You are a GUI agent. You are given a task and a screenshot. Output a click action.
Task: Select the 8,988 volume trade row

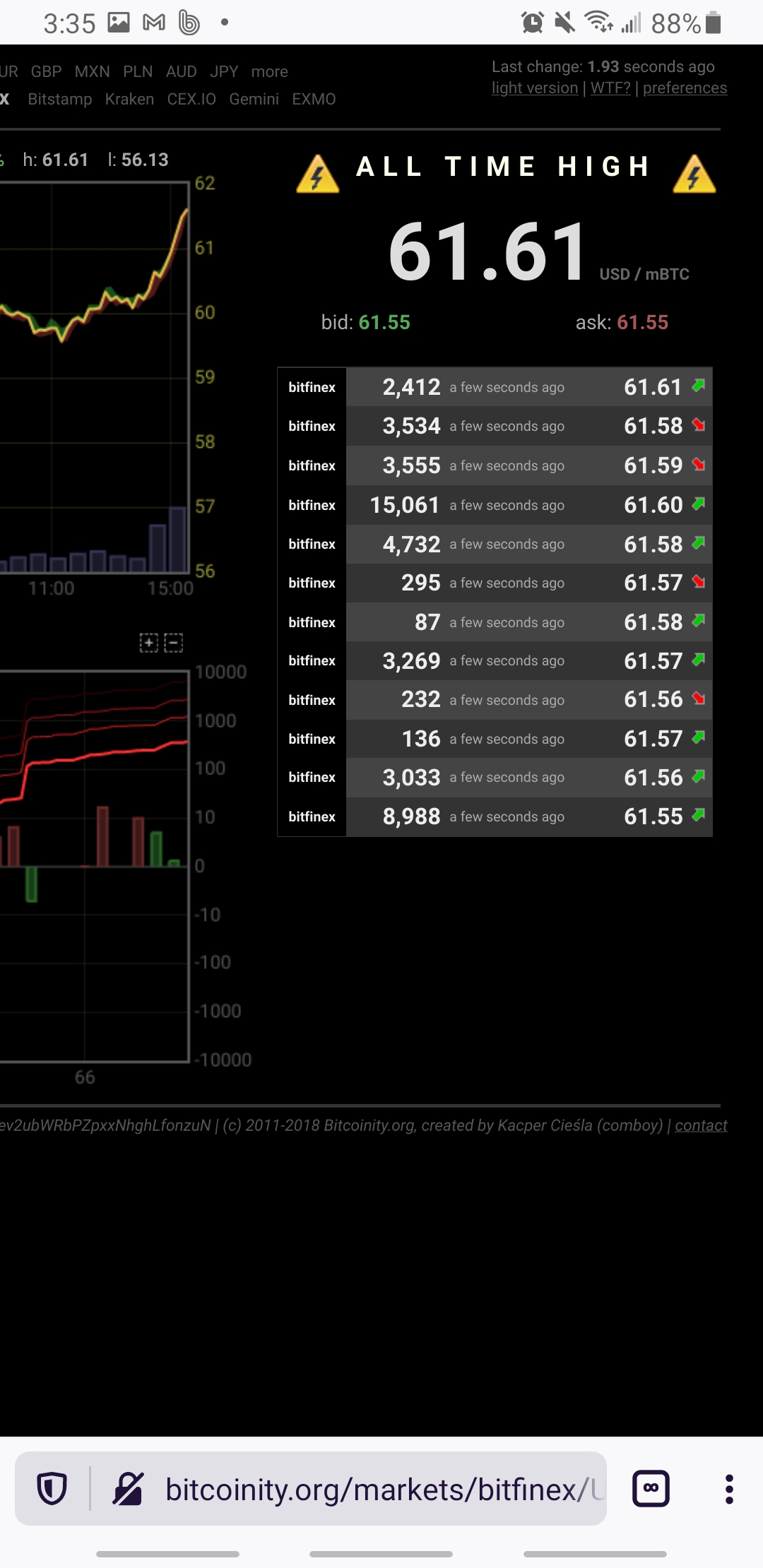[495, 816]
